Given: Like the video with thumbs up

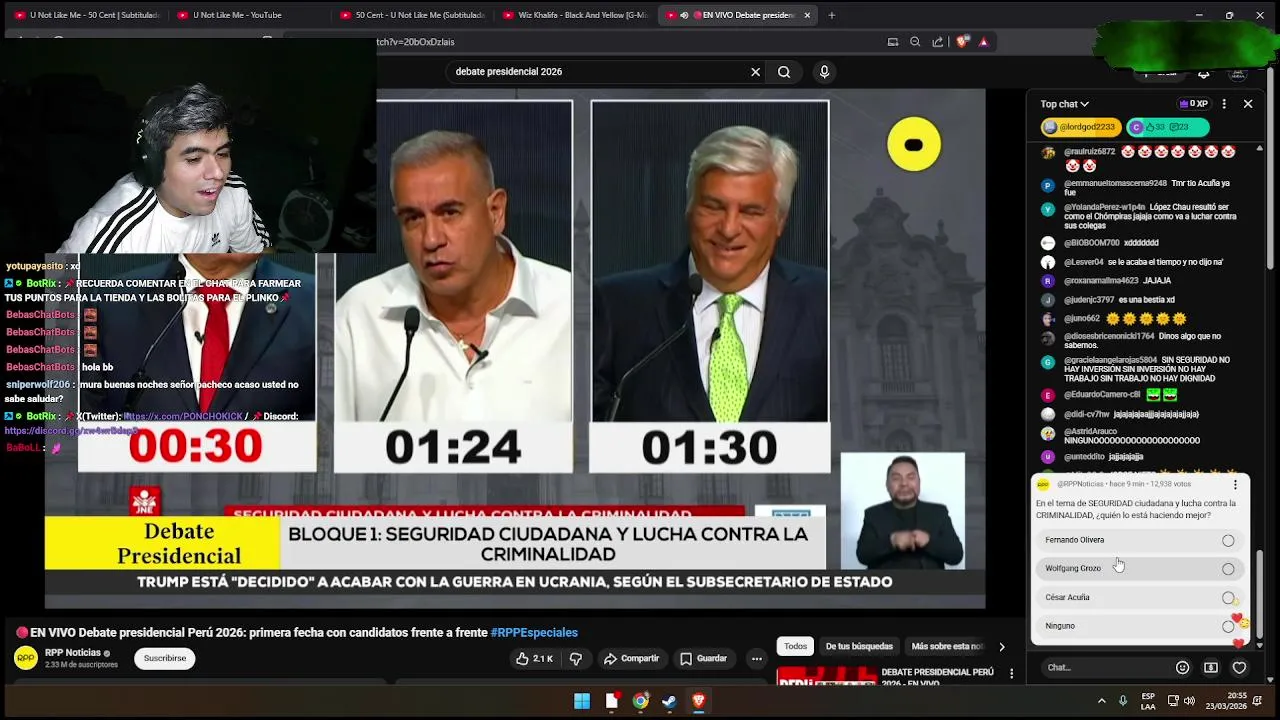Looking at the screenshot, I should [534, 659].
